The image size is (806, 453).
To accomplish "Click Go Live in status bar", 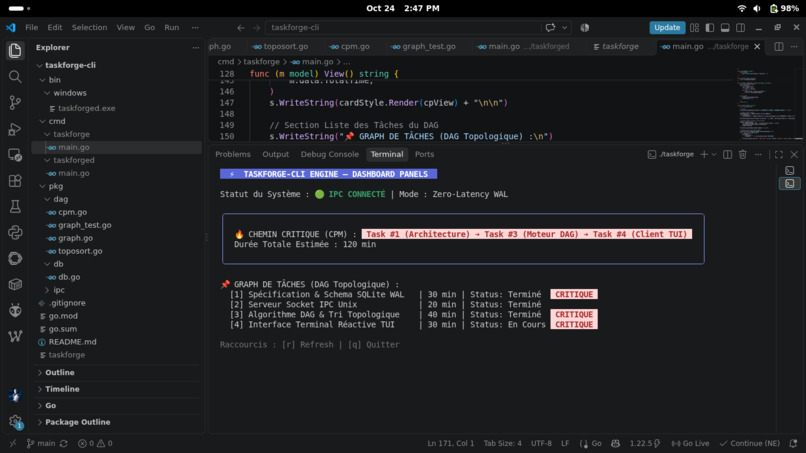I will [690, 443].
